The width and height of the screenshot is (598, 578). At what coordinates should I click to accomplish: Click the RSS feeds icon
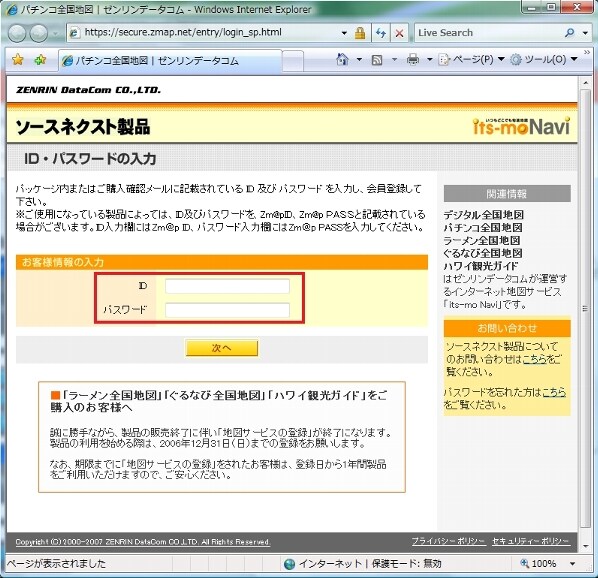point(377,60)
